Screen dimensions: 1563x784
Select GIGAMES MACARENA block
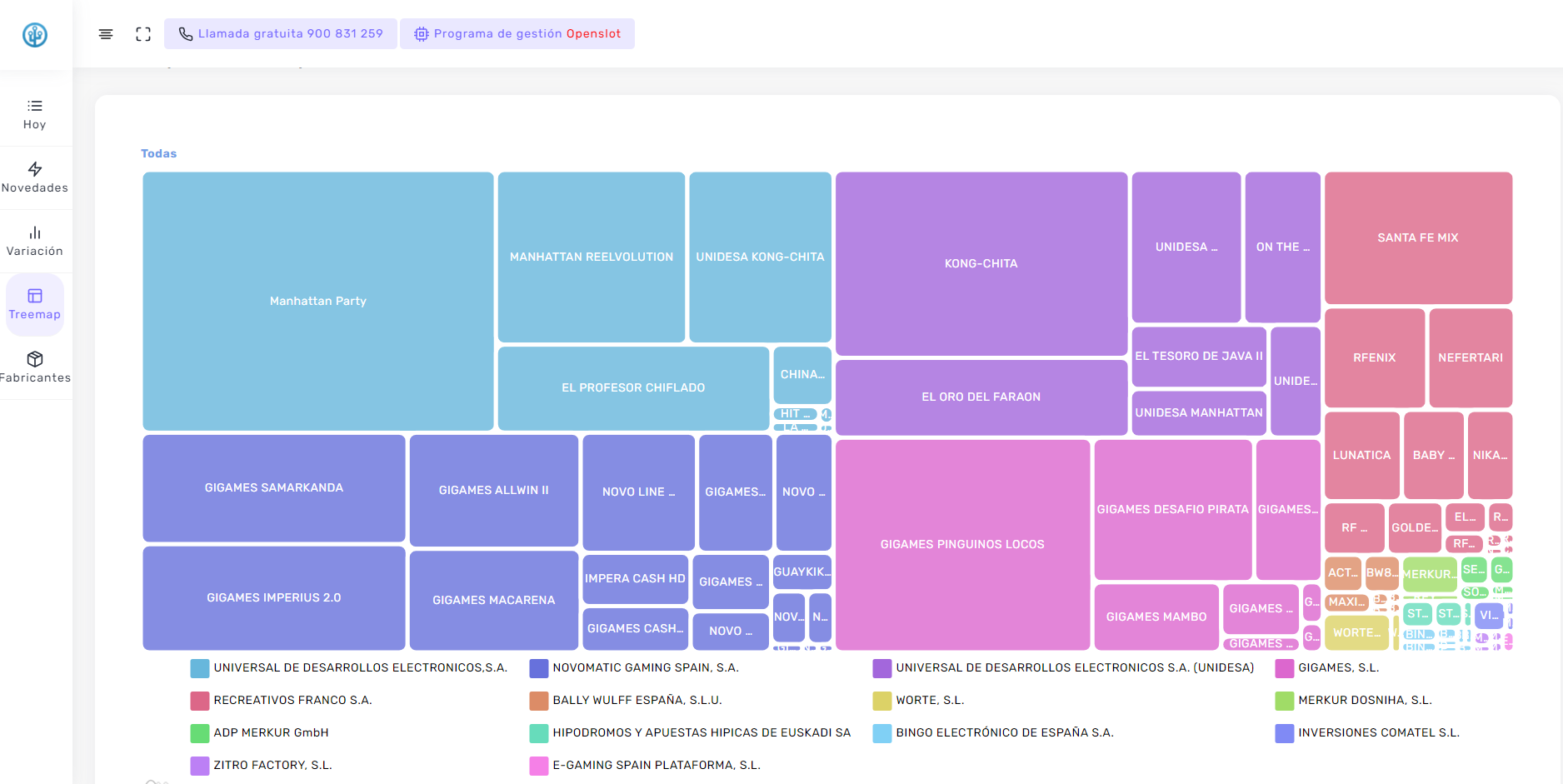[494, 601]
